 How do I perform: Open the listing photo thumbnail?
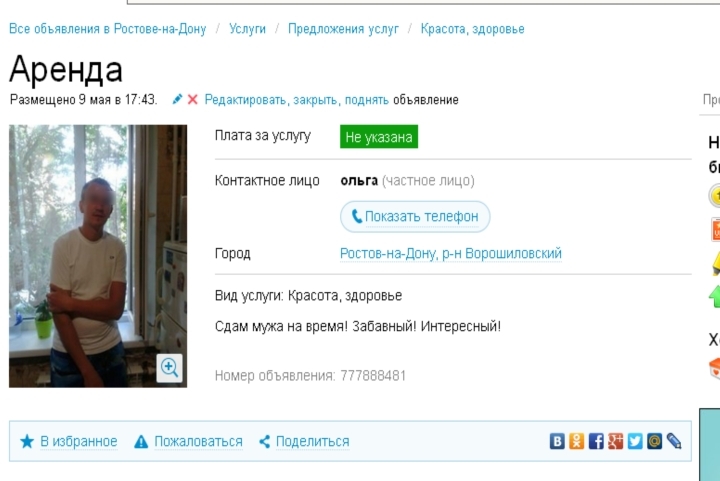click(98, 255)
